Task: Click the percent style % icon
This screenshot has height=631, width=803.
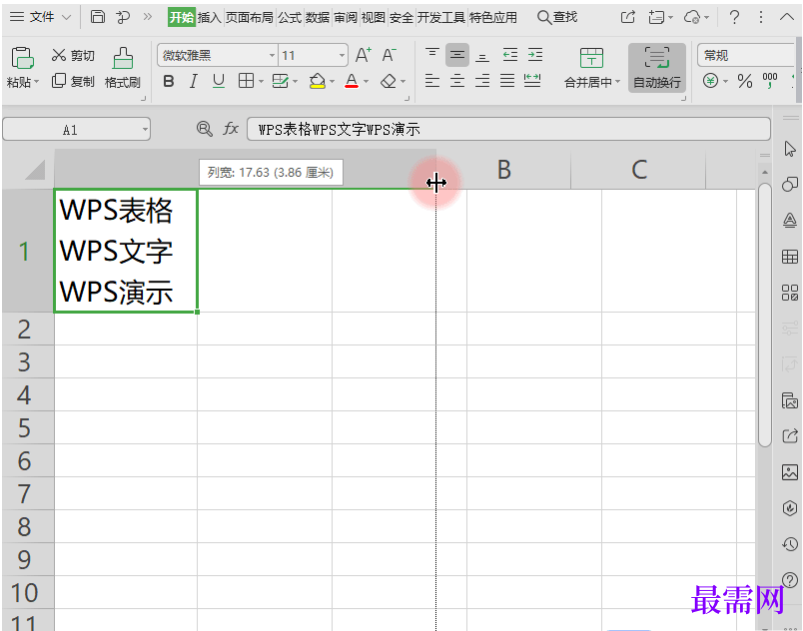Action: pos(745,81)
